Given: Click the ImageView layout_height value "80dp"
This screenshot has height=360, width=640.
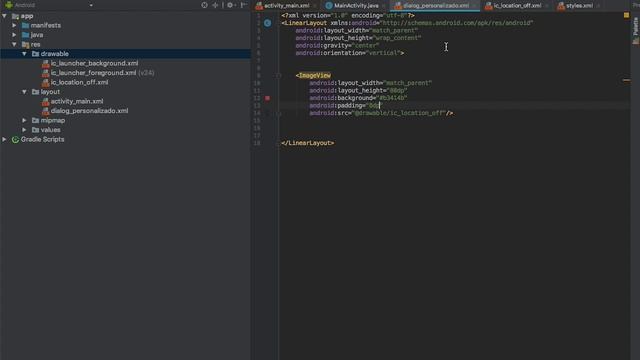Looking at the screenshot, I should click(x=398, y=91).
